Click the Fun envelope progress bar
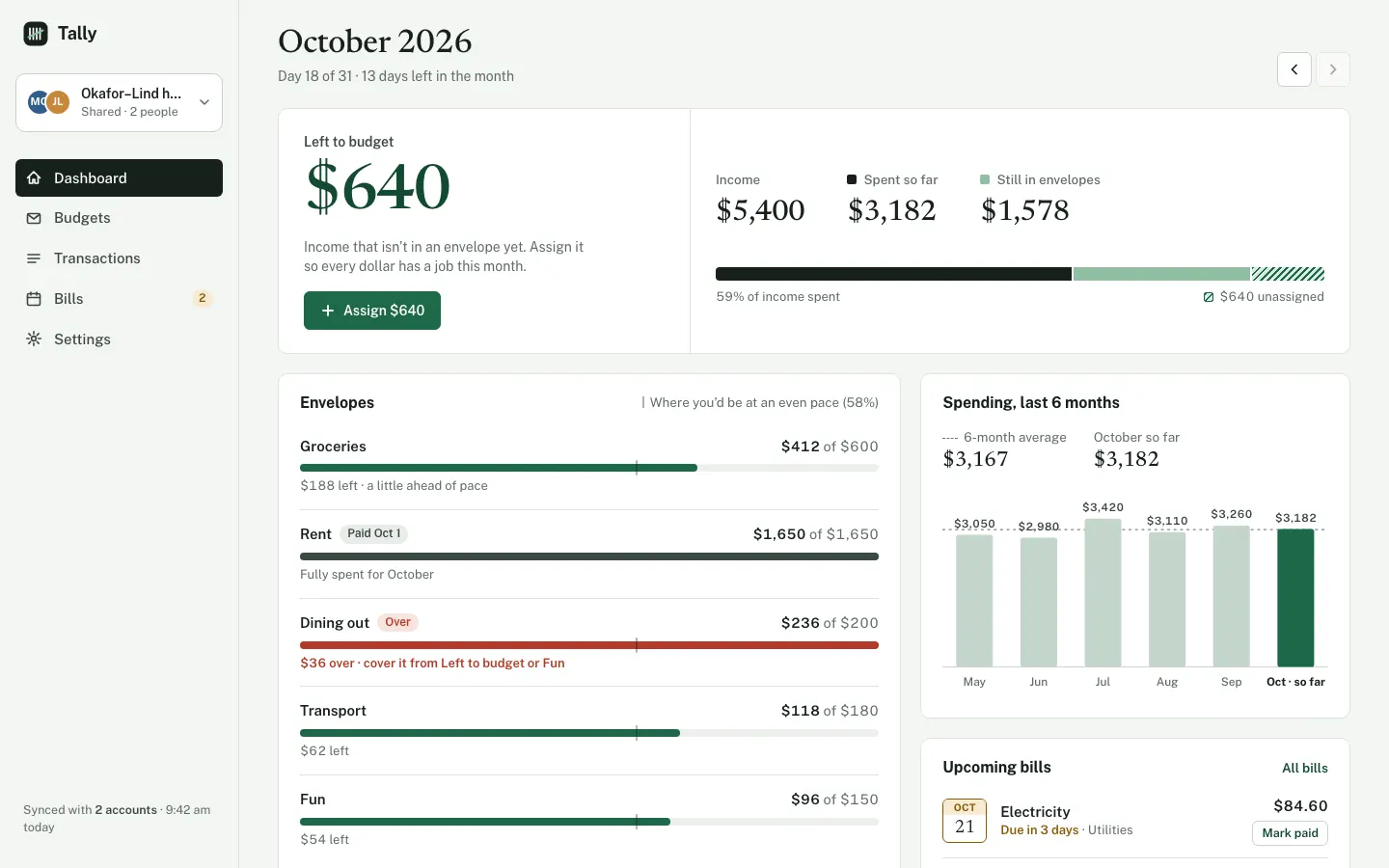Image resolution: width=1389 pixels, height=868 pixels. click(x=589, y=822)
